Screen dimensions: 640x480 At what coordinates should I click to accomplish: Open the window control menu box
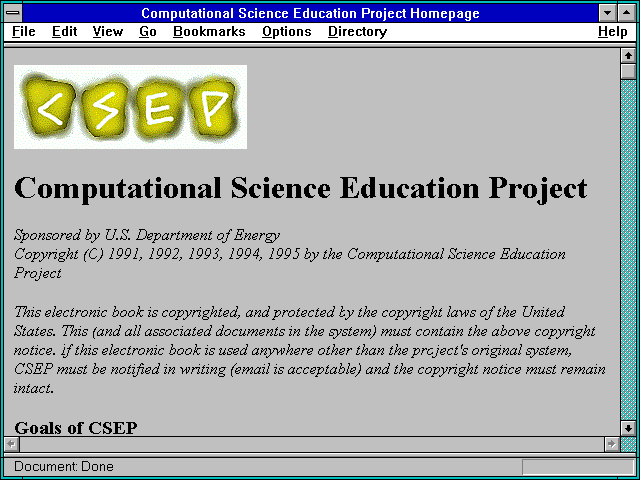[x=13, y=13]
